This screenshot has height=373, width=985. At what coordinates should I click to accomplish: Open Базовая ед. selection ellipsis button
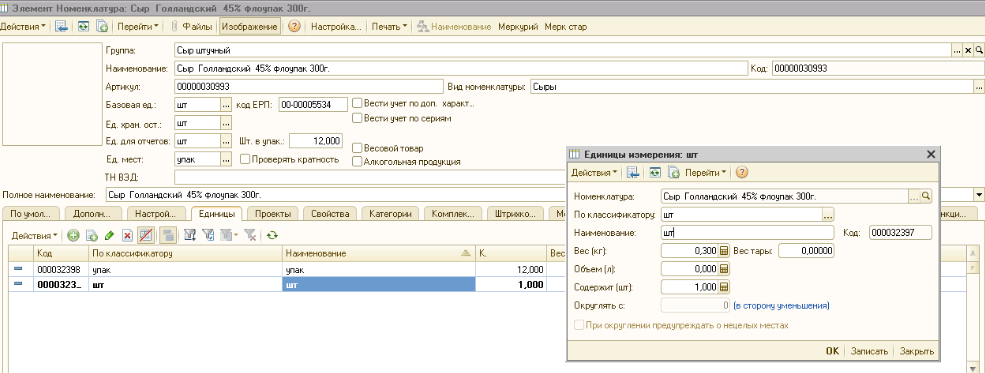226,104
